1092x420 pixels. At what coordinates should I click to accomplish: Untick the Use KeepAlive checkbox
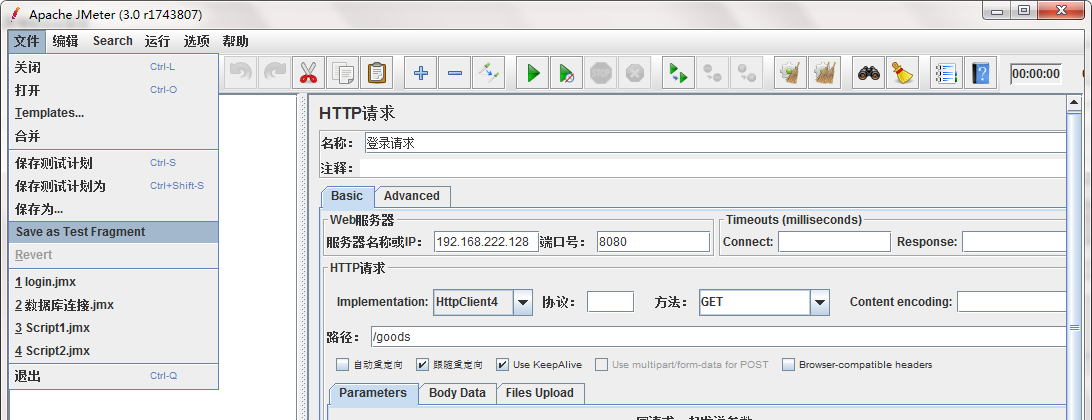coord(502,364)
